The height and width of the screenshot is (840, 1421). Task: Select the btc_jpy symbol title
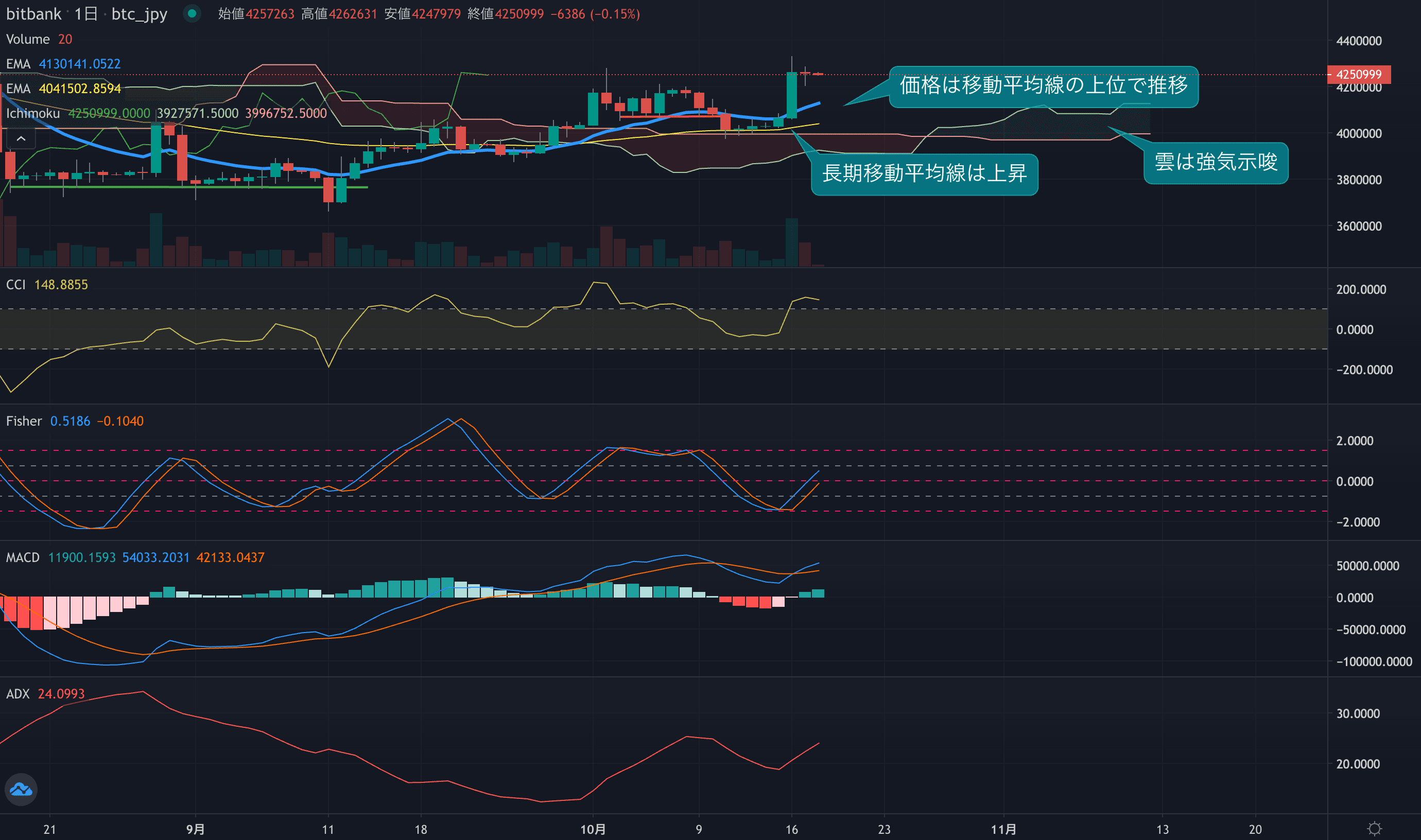click(140, 13)
